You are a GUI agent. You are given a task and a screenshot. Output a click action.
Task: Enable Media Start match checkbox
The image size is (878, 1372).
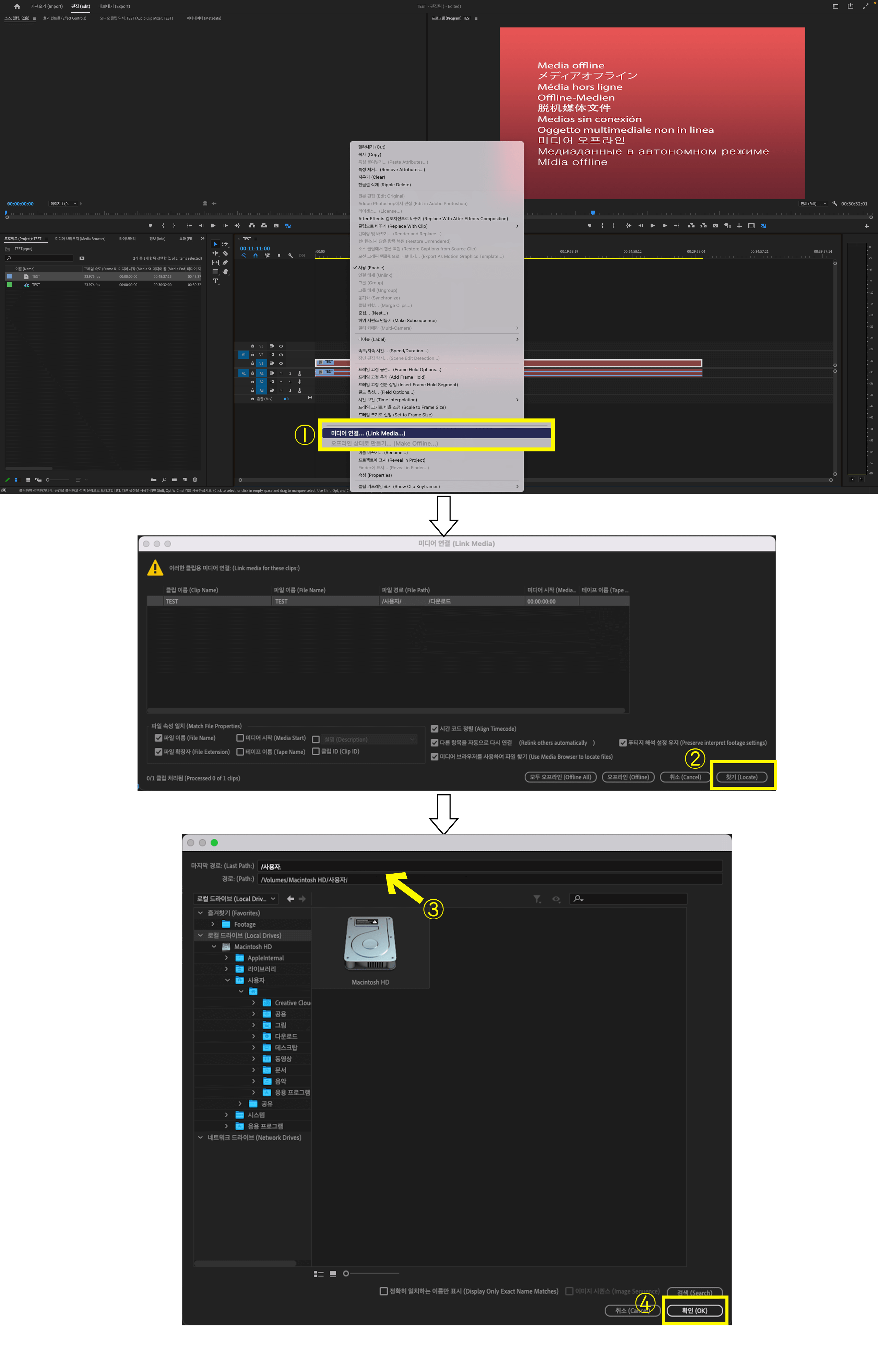click(x=240, y=737)
